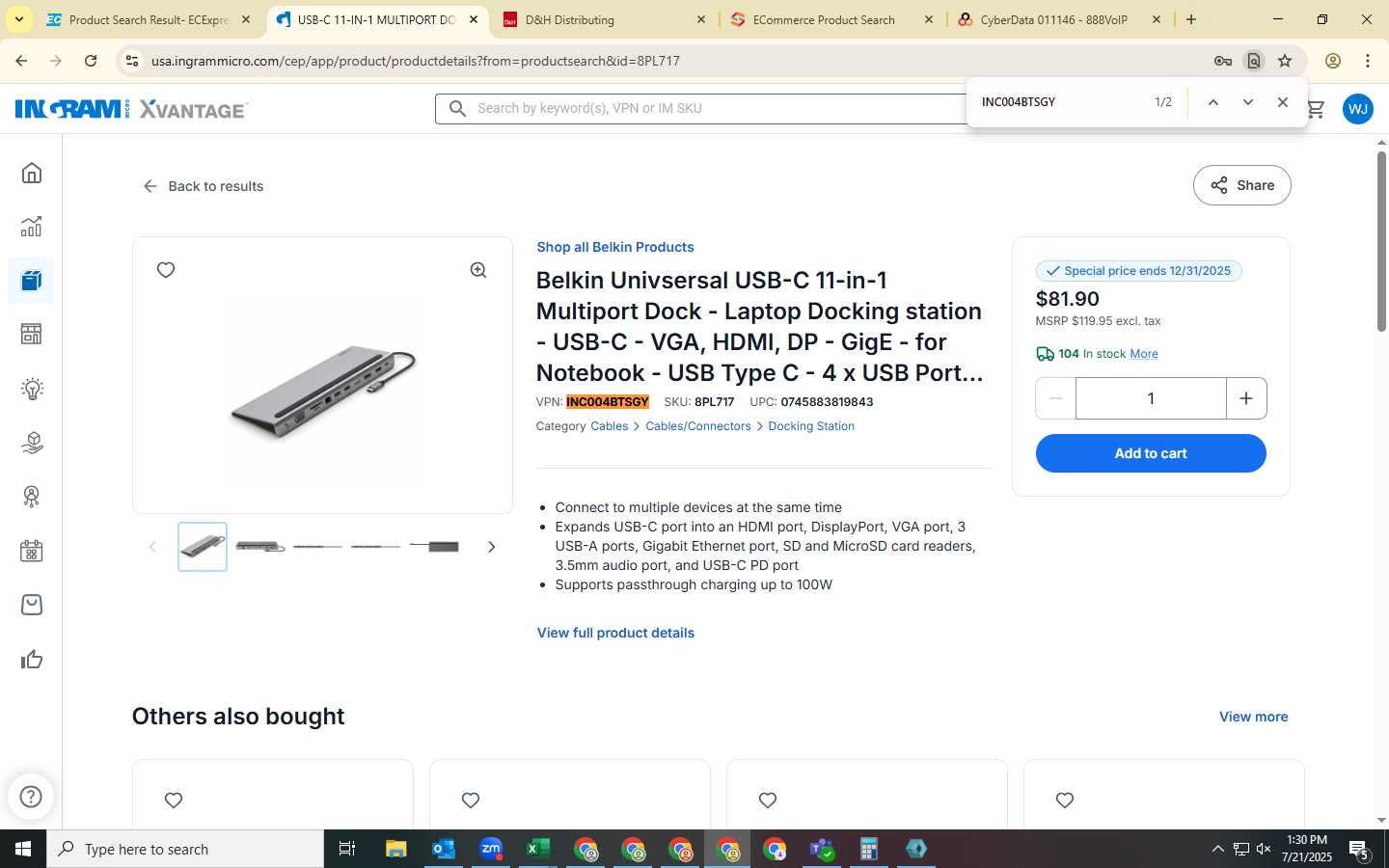Image resolution: width=1389 pixels, height=868 pixels.
Task: Click the Add to cart button
Action: pyautogui.click(x=1151, y=453)
